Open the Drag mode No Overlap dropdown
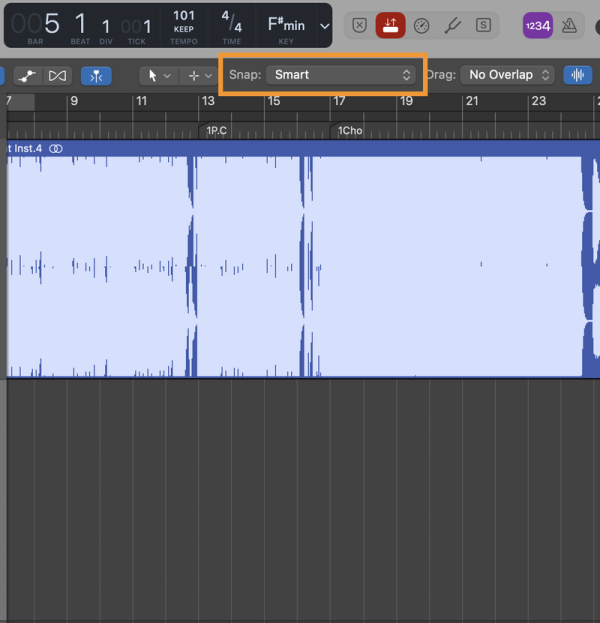Image resolution: width=600 pixels, height=623 pixels. 509,75
